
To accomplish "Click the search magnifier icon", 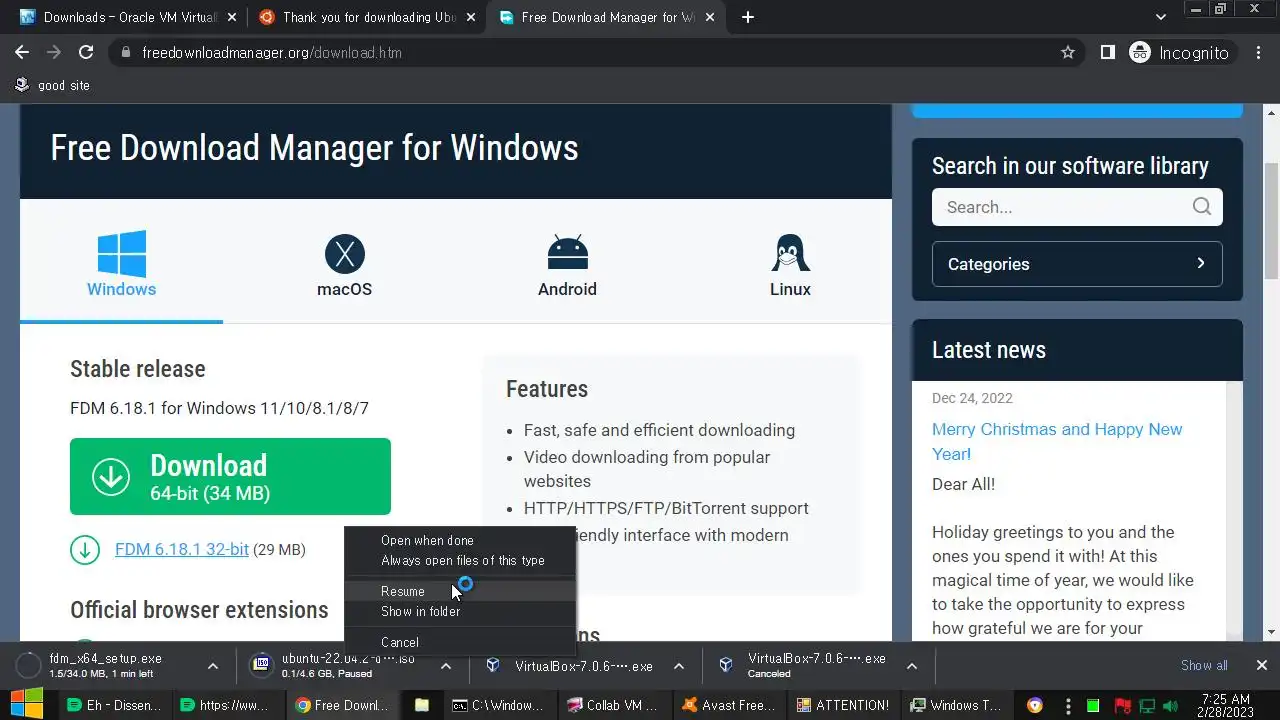I will point(1202,207).
